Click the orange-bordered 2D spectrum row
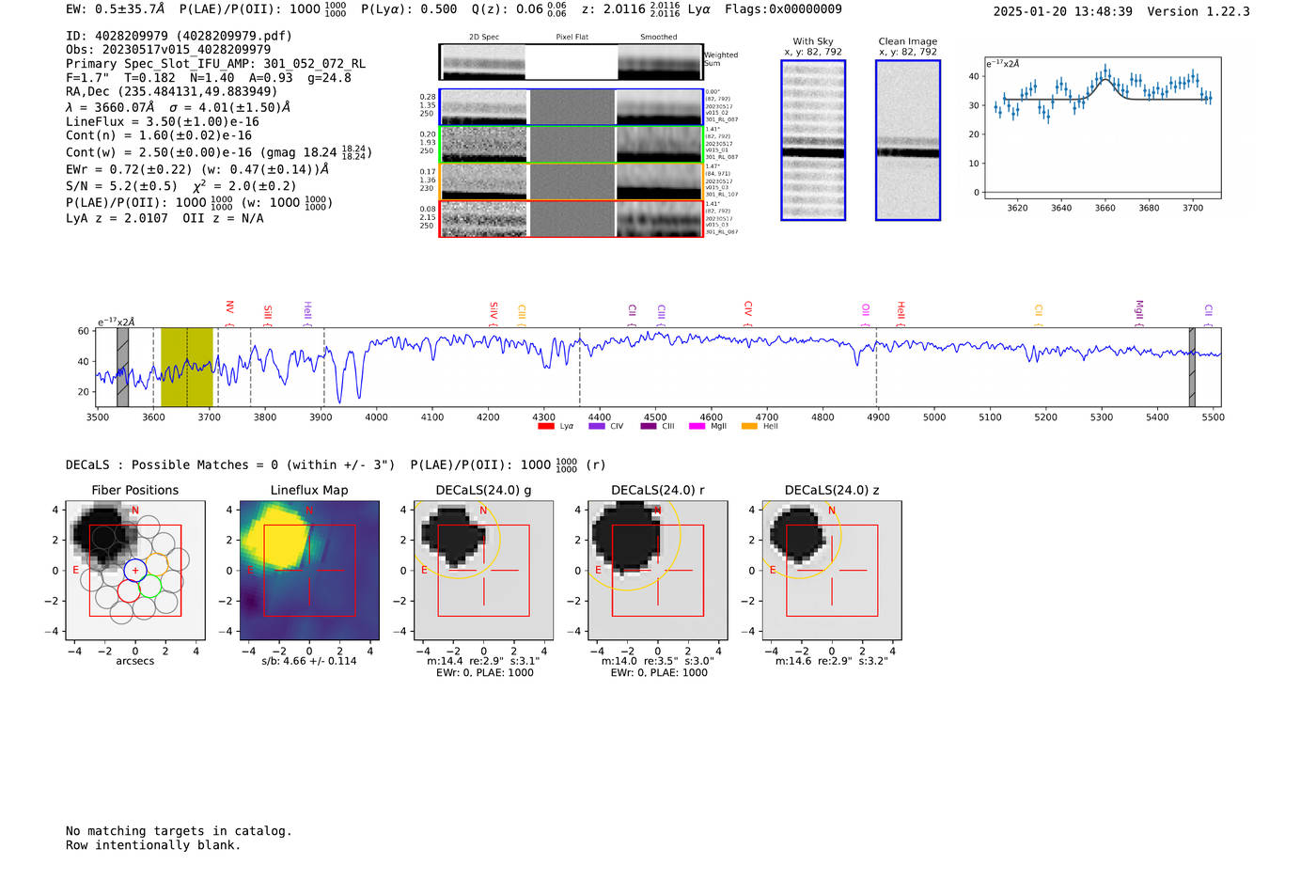The image size is (1316, 896). click(x=572, y=181)
